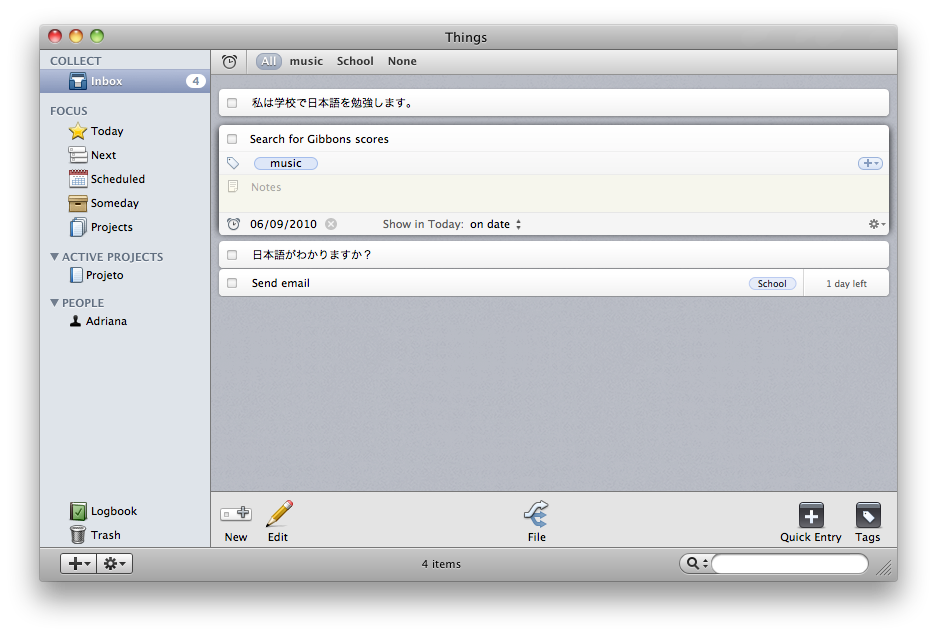The image size is (937, 636).
Task: Check off Send email task
Action: tap(232, 283)
